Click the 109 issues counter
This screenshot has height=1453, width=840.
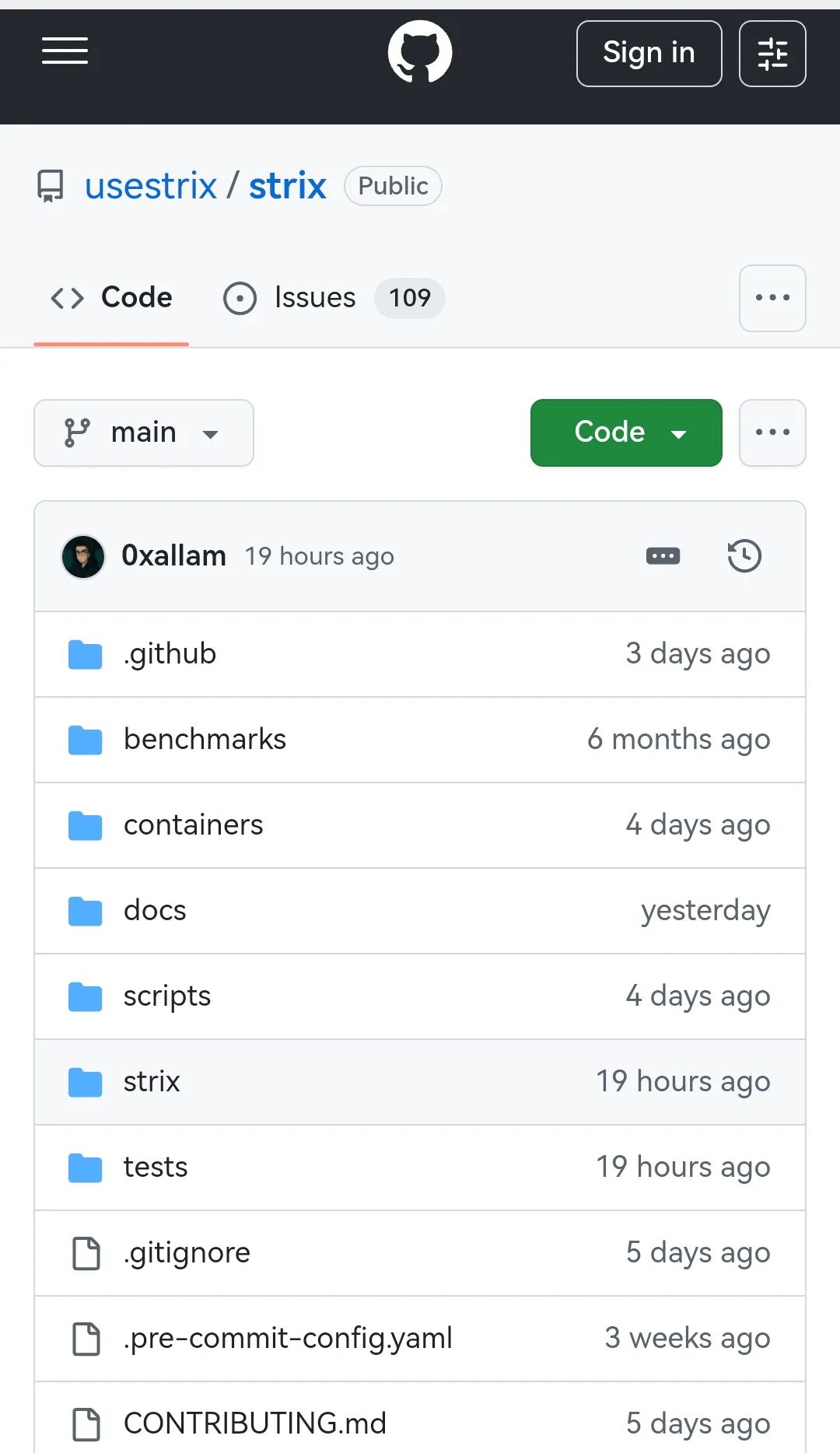coord(410,298)
